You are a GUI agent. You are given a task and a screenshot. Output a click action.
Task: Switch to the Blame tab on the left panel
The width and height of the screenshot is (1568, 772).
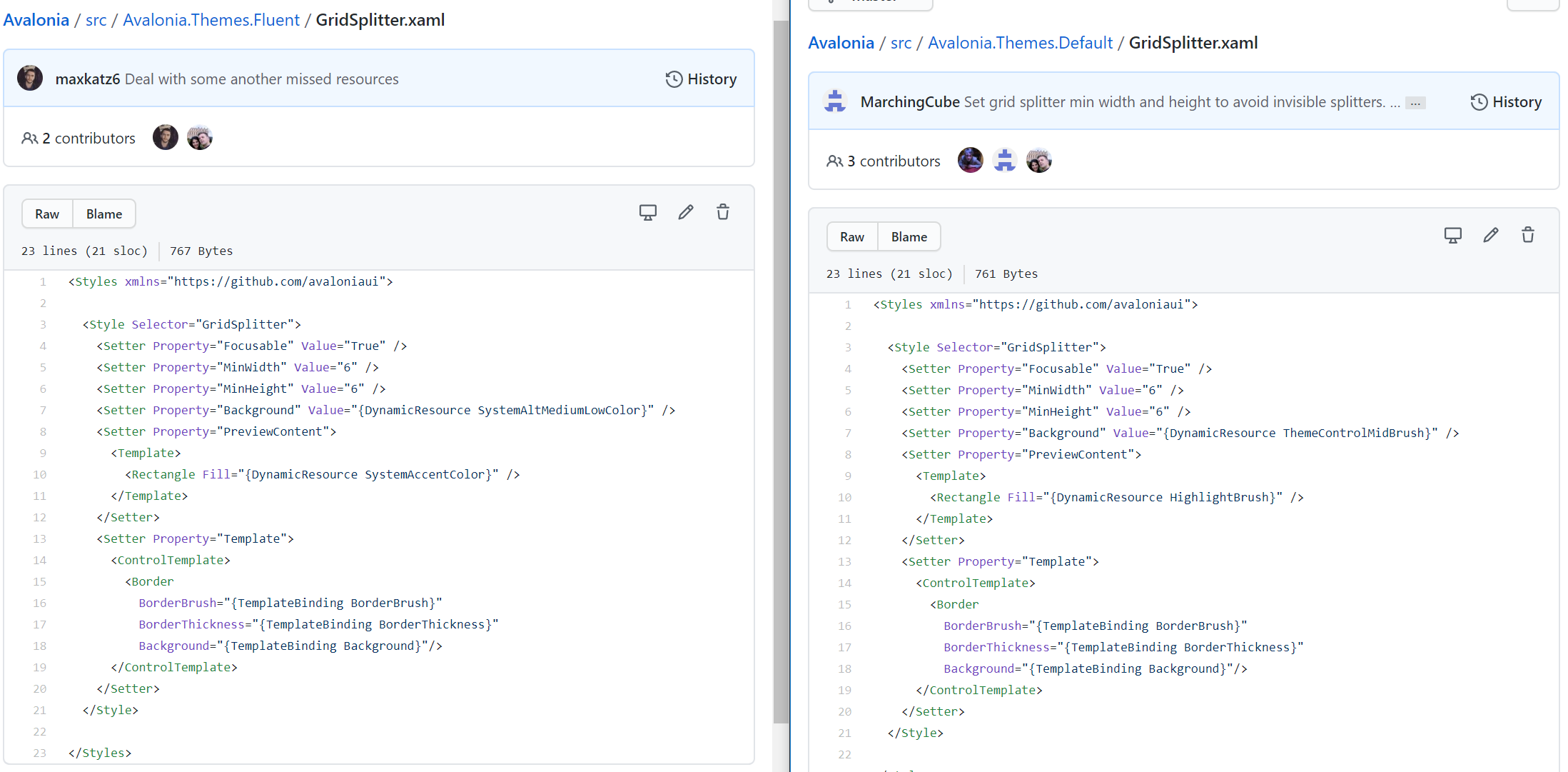click(103, 214)
